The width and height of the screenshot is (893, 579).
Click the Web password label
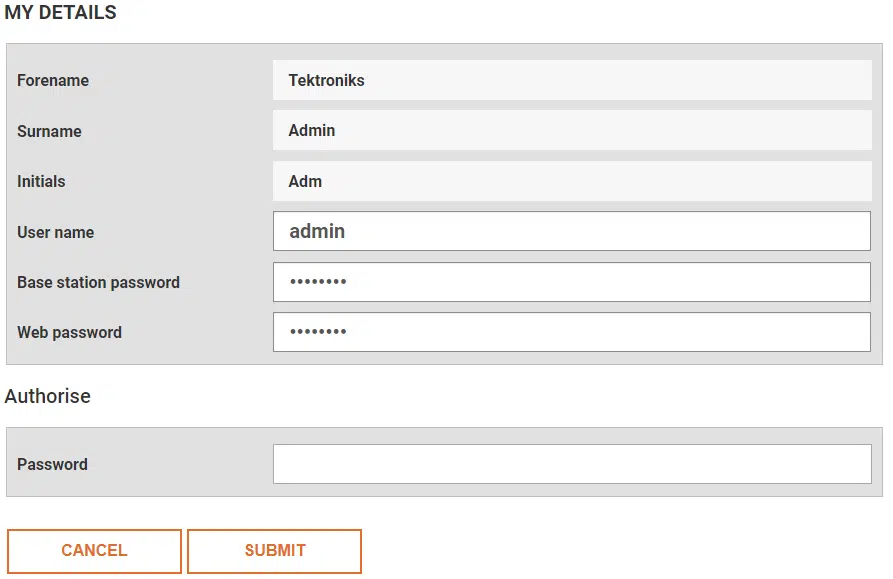69,332
